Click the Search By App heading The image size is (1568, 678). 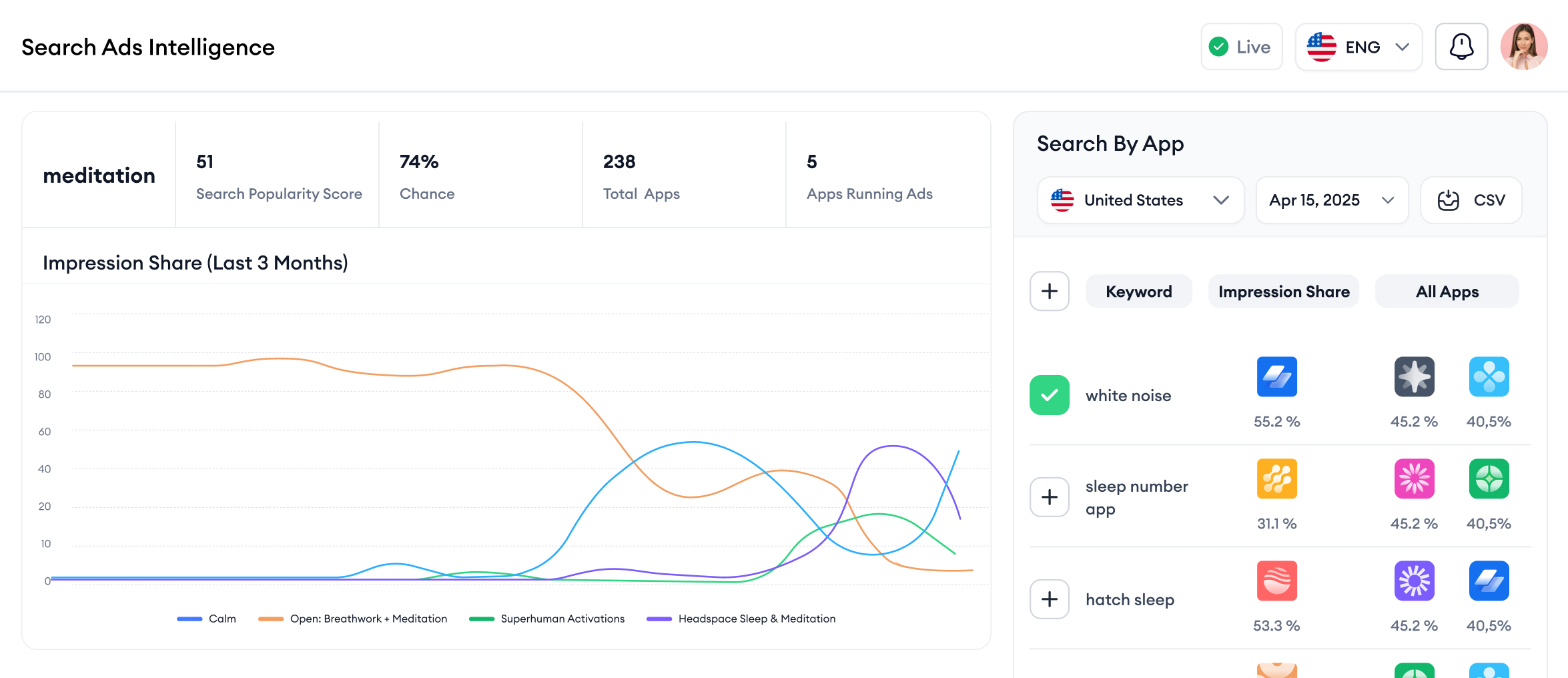(x=1110, y=143)
